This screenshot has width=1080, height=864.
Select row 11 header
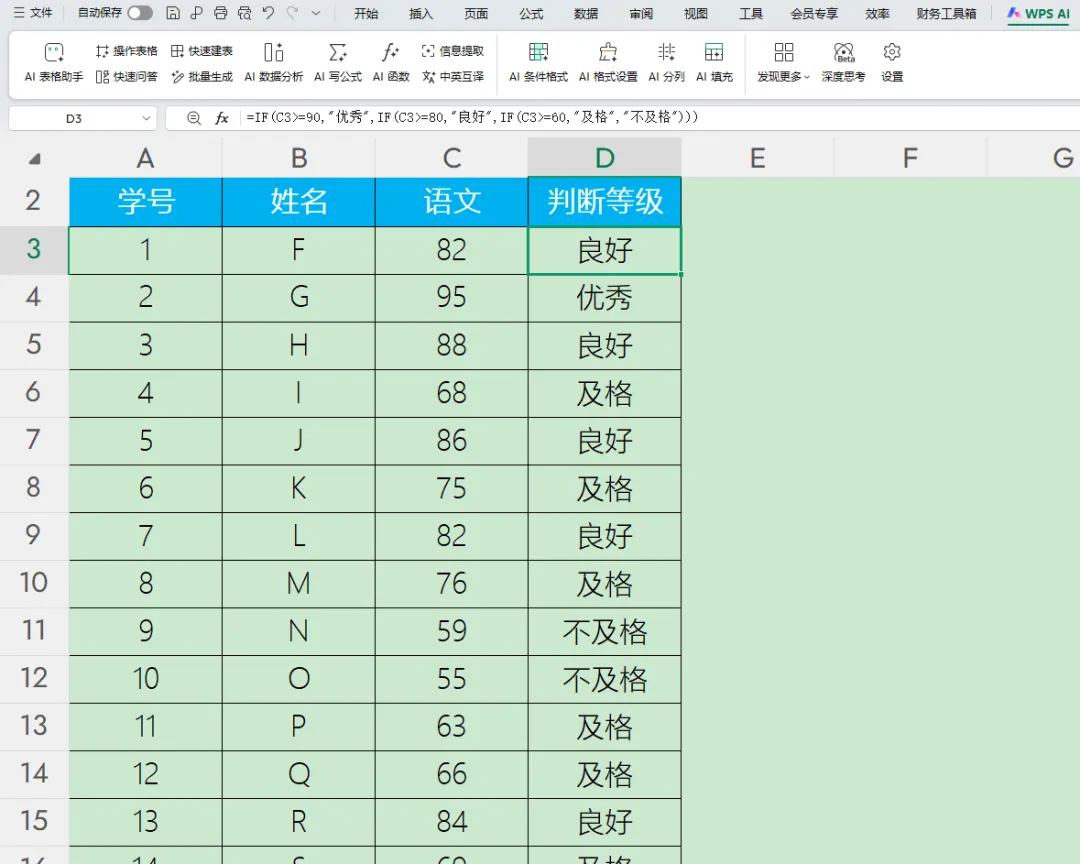(x=34, y=631)
